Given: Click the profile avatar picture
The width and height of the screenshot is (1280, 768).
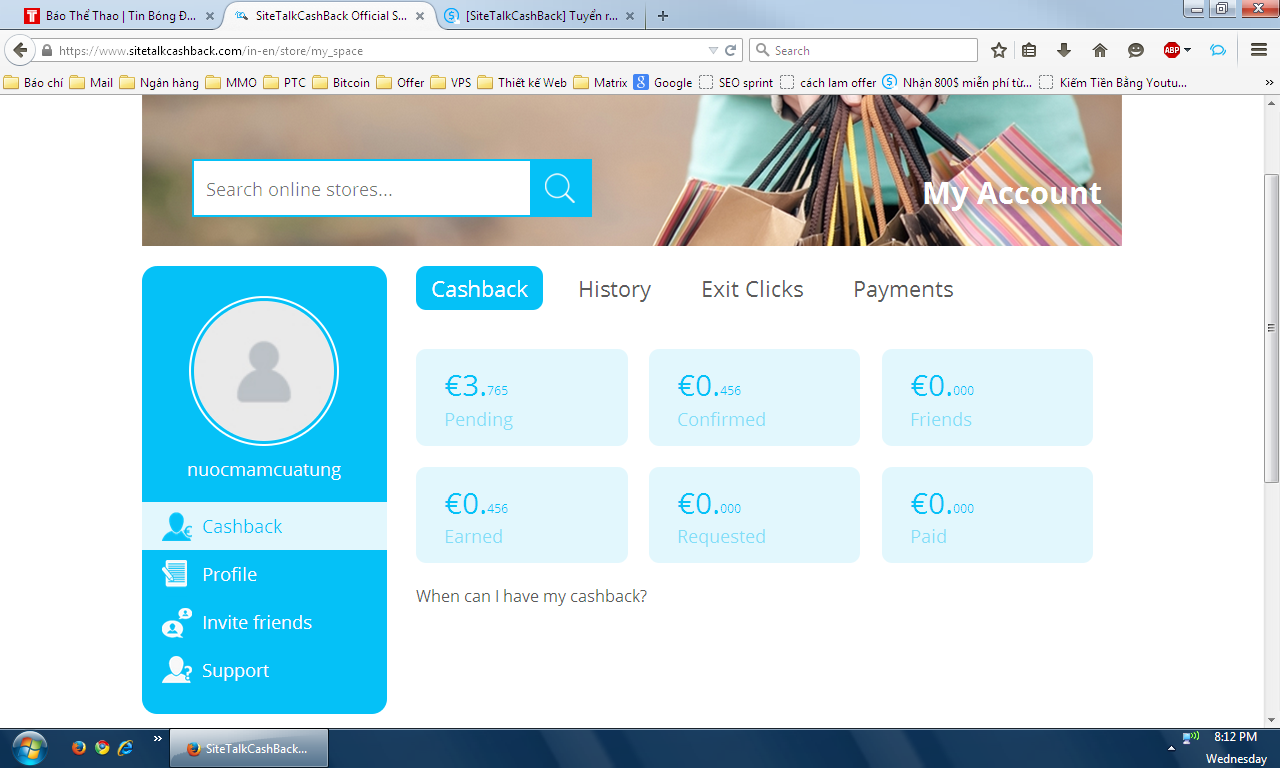Looking at the screenshot, I should point(264,371).
